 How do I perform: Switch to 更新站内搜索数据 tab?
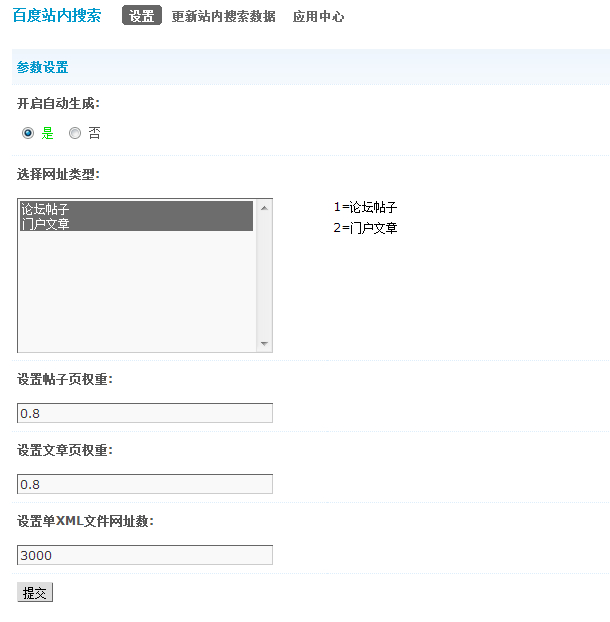click(x=223, y=16)
